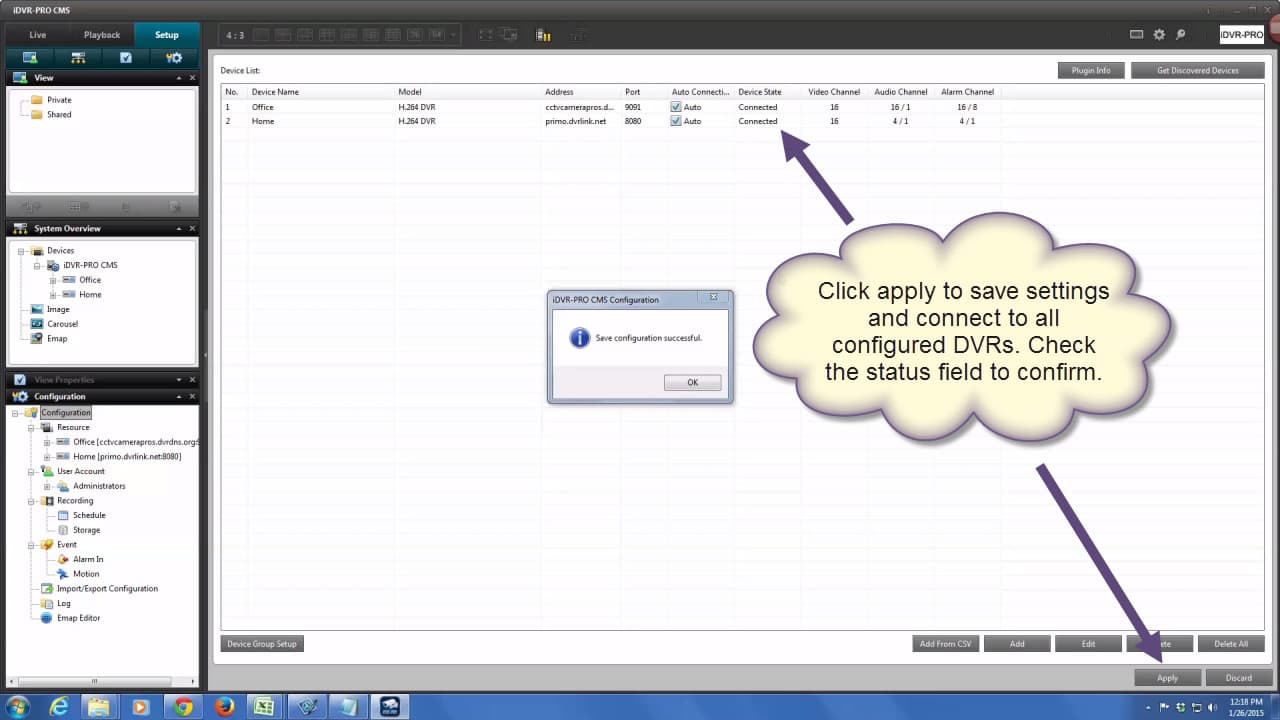This screenshot has height=720, width=1280.
Task: Open Import/Export Configuration item
Action: click(x=107, y=589)
